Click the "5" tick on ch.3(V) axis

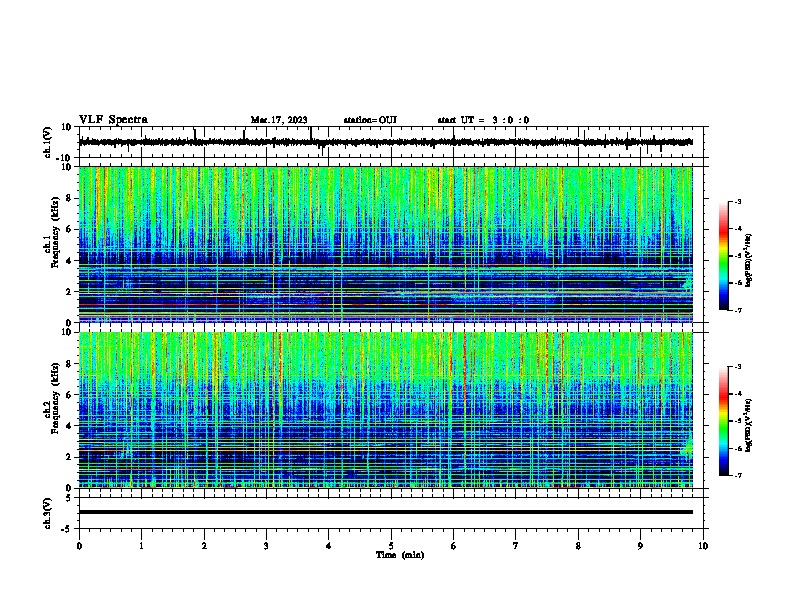tap(70, 498)
